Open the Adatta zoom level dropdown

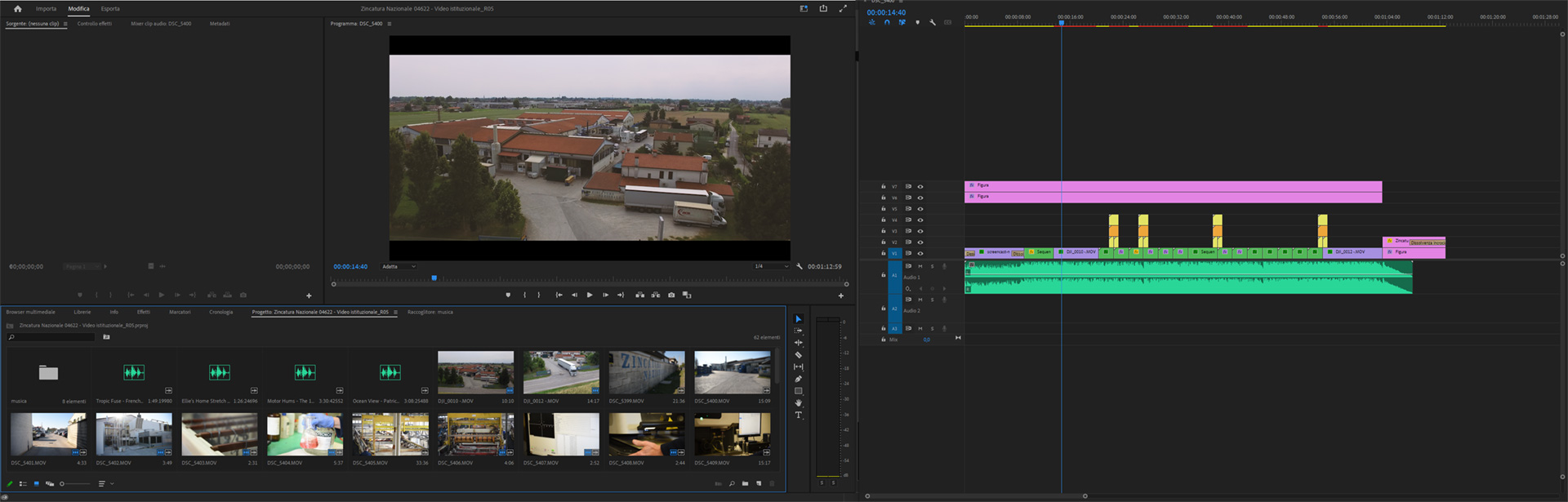(399, 267)
